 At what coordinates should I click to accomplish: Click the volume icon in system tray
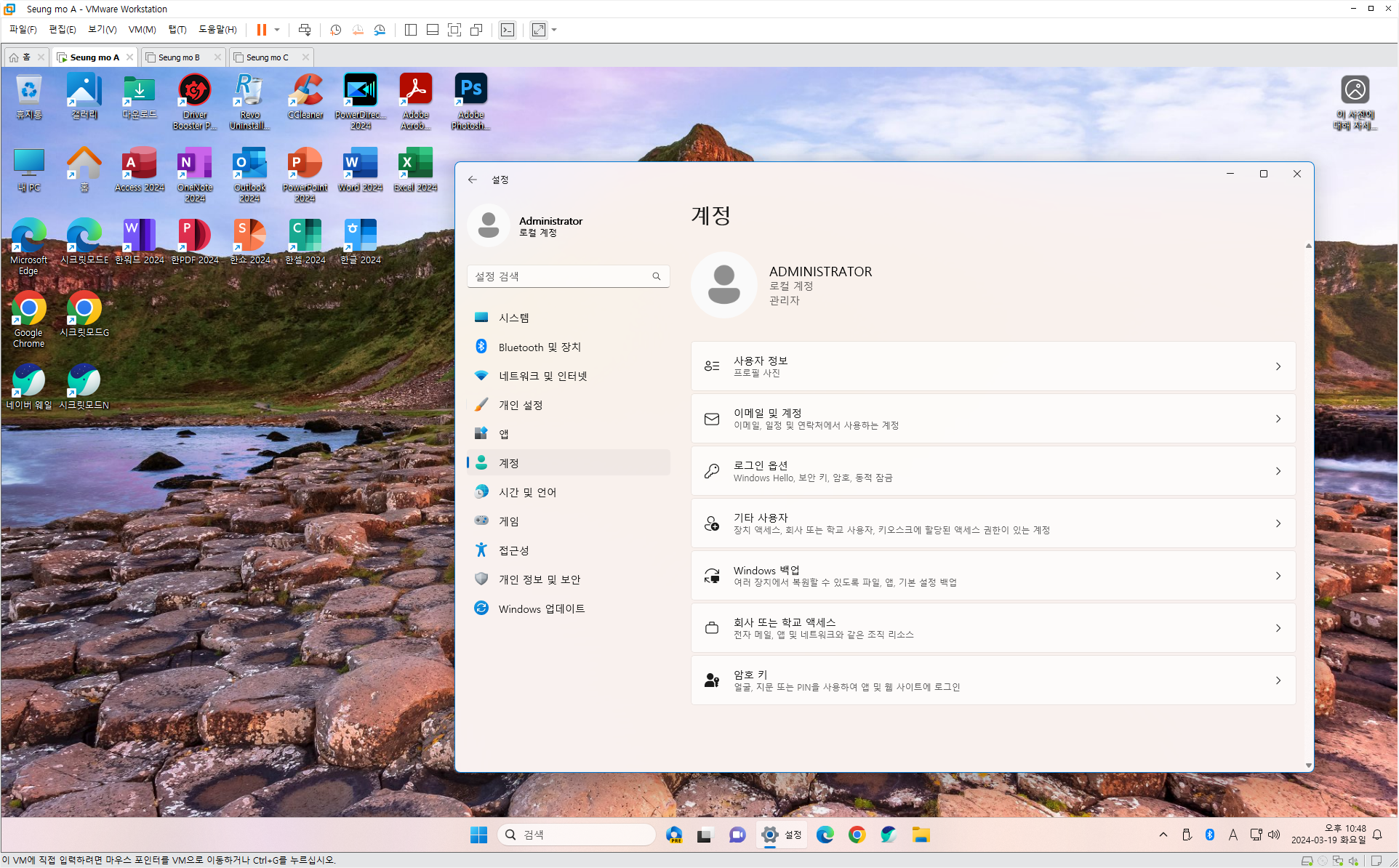(x=1274, y=835)
